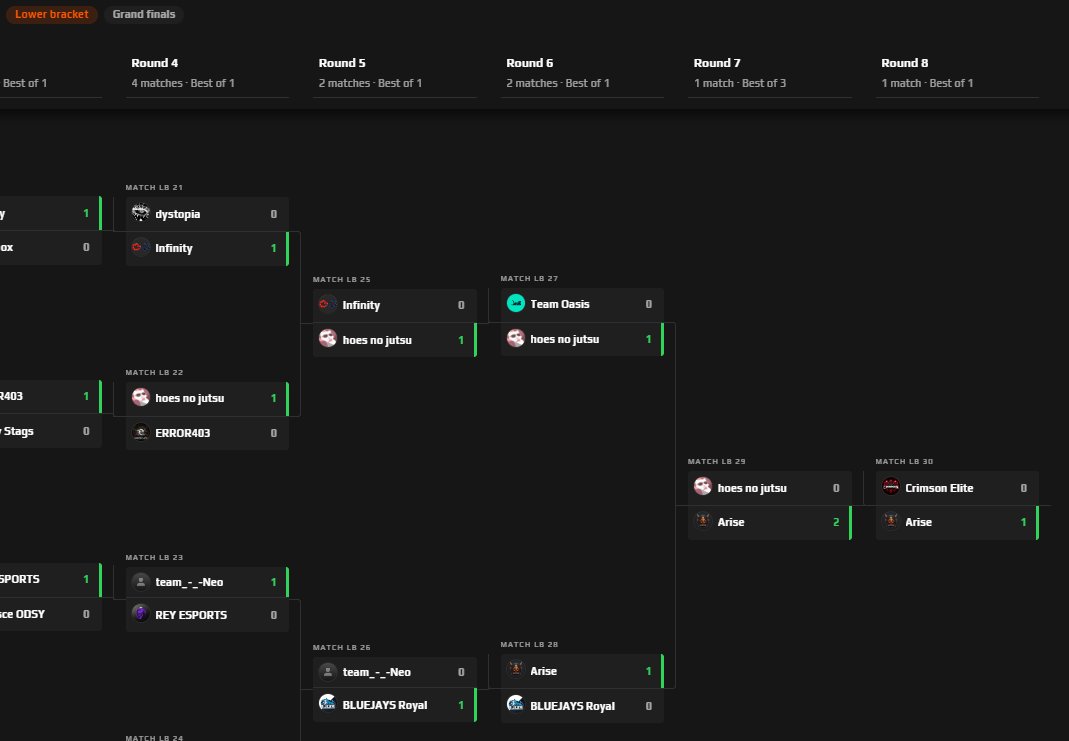Click BLUEJAYS Royal logo in Match LB 28

click(516, 705)
